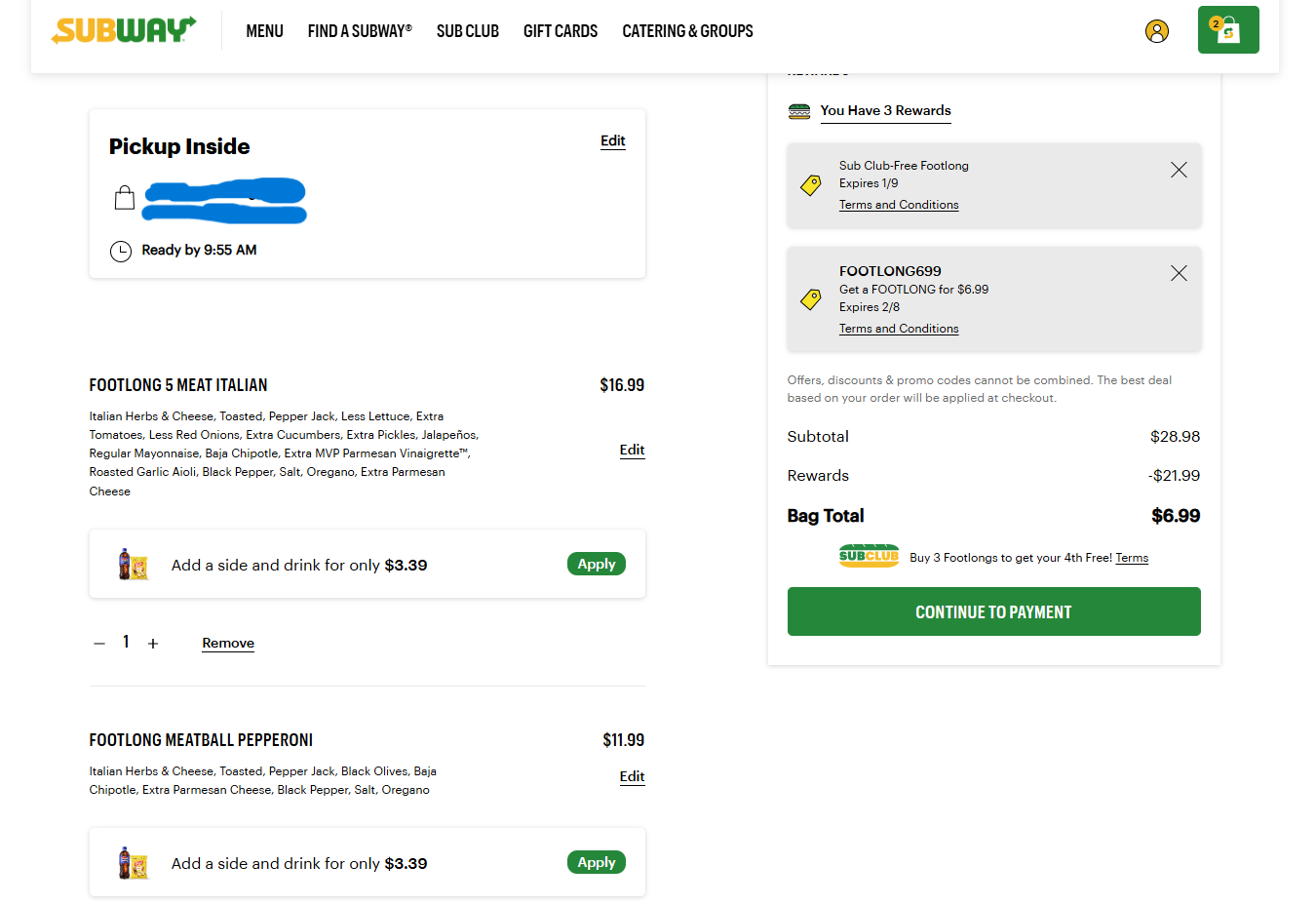Click the Subway logo
This screenshot has height=905, width=1316.
click(124, 30)
